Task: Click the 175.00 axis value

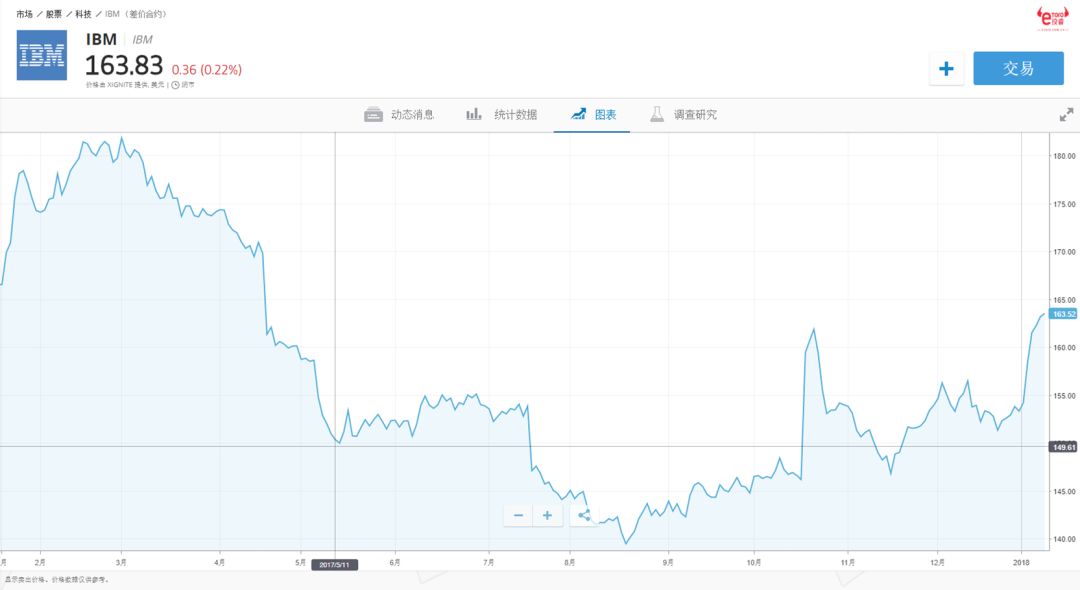Action: (x=1064, y=204)
